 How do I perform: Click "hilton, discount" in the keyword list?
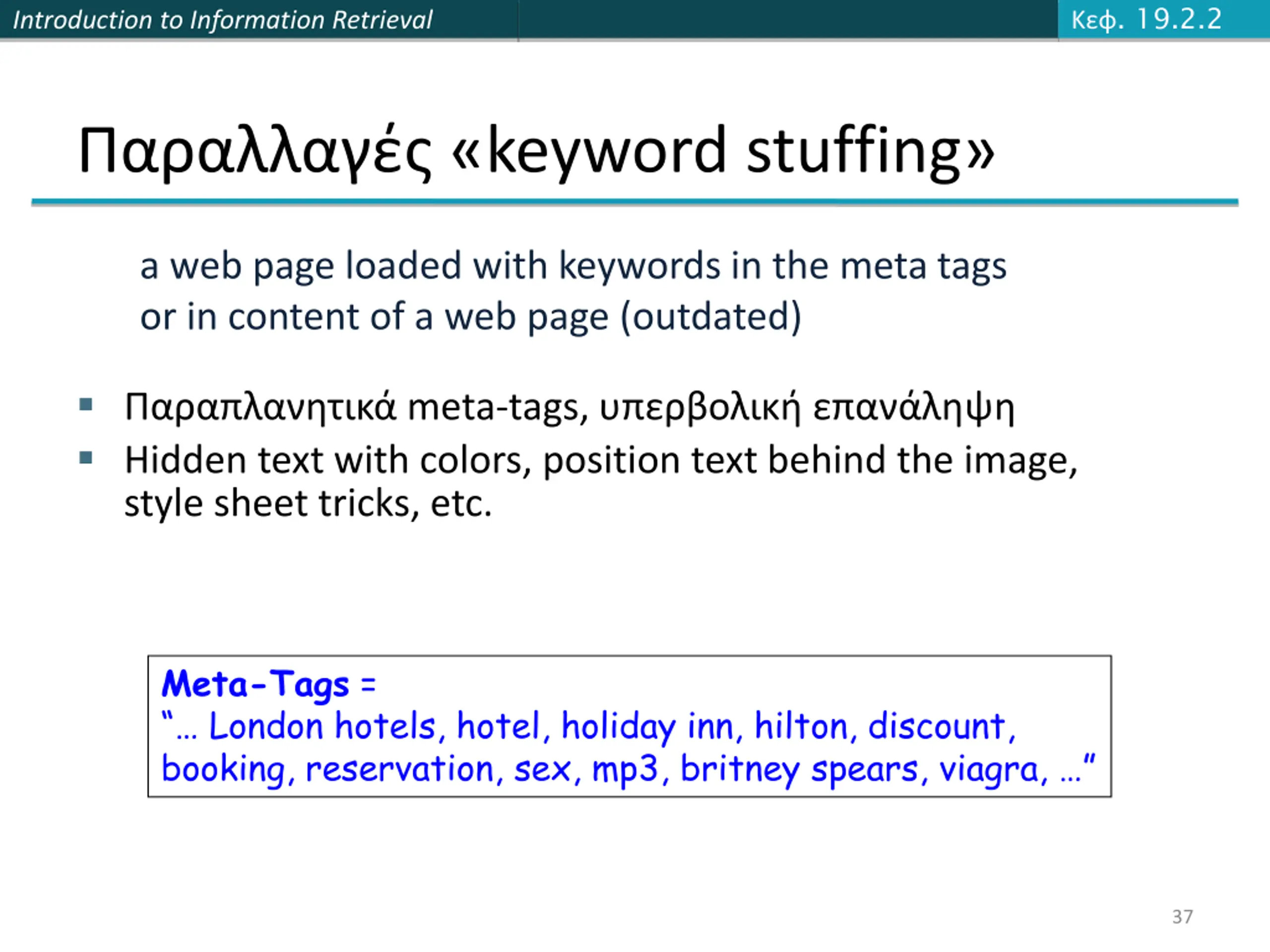click(885, 726)
